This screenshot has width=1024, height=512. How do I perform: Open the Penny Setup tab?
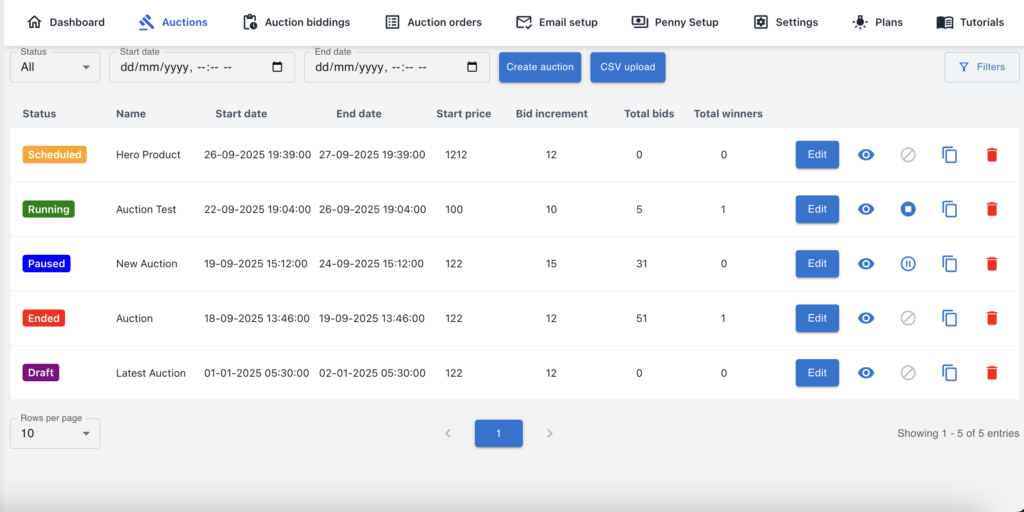[675, 22]
